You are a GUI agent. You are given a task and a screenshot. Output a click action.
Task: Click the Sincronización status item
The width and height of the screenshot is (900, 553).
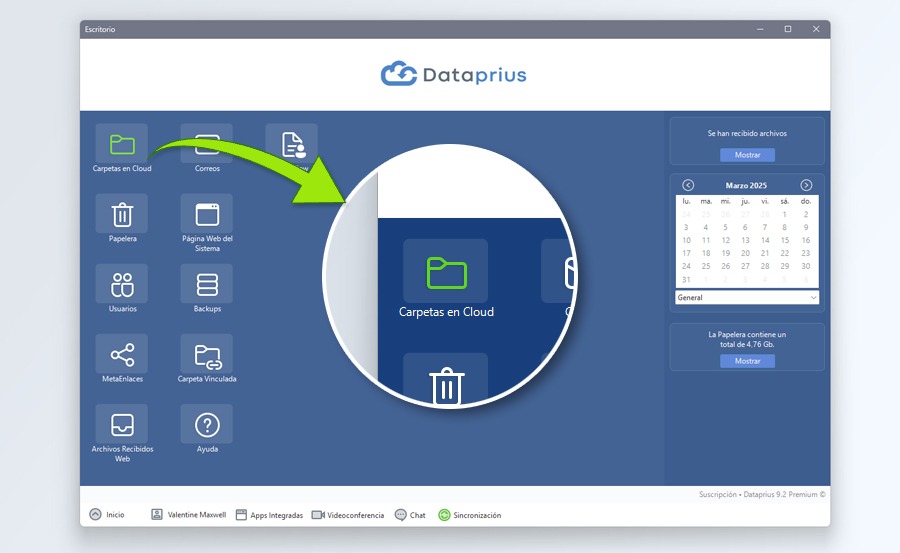tap(470, 515)
